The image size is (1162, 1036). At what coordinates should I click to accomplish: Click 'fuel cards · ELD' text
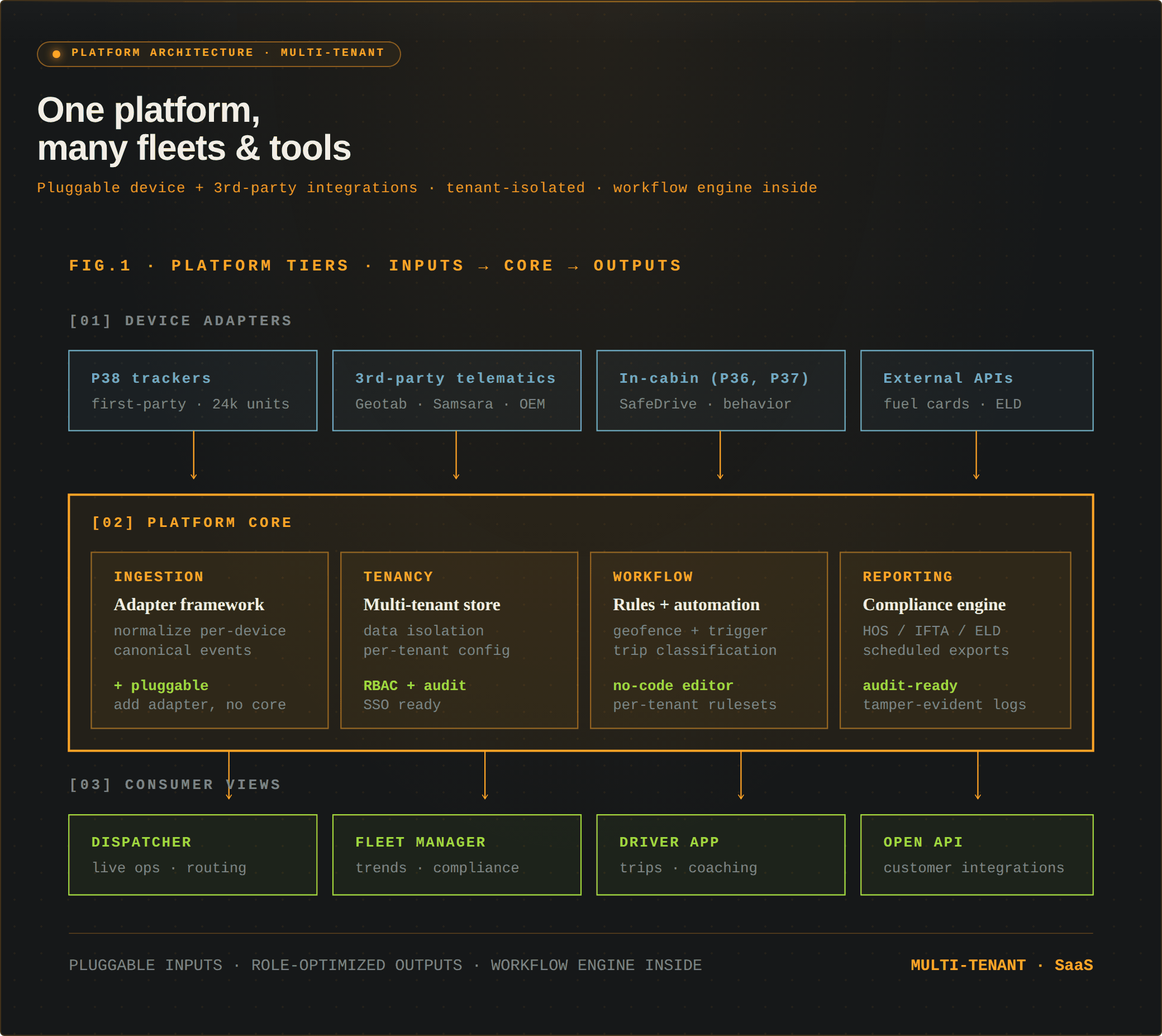952,404
